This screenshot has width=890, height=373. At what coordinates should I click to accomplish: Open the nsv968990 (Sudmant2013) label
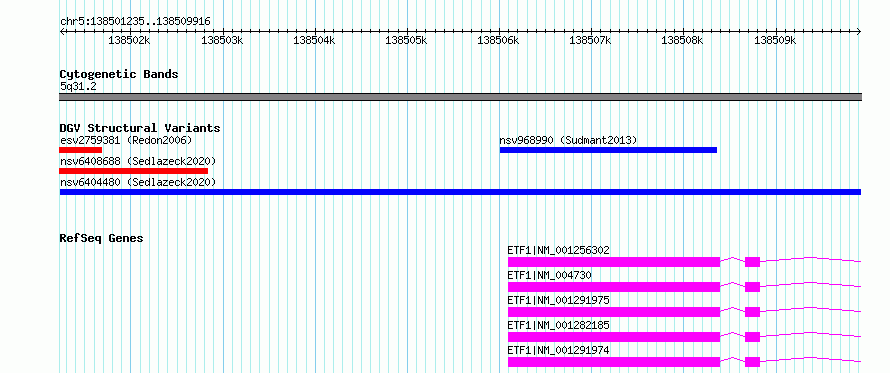click(x=568, y=140)
